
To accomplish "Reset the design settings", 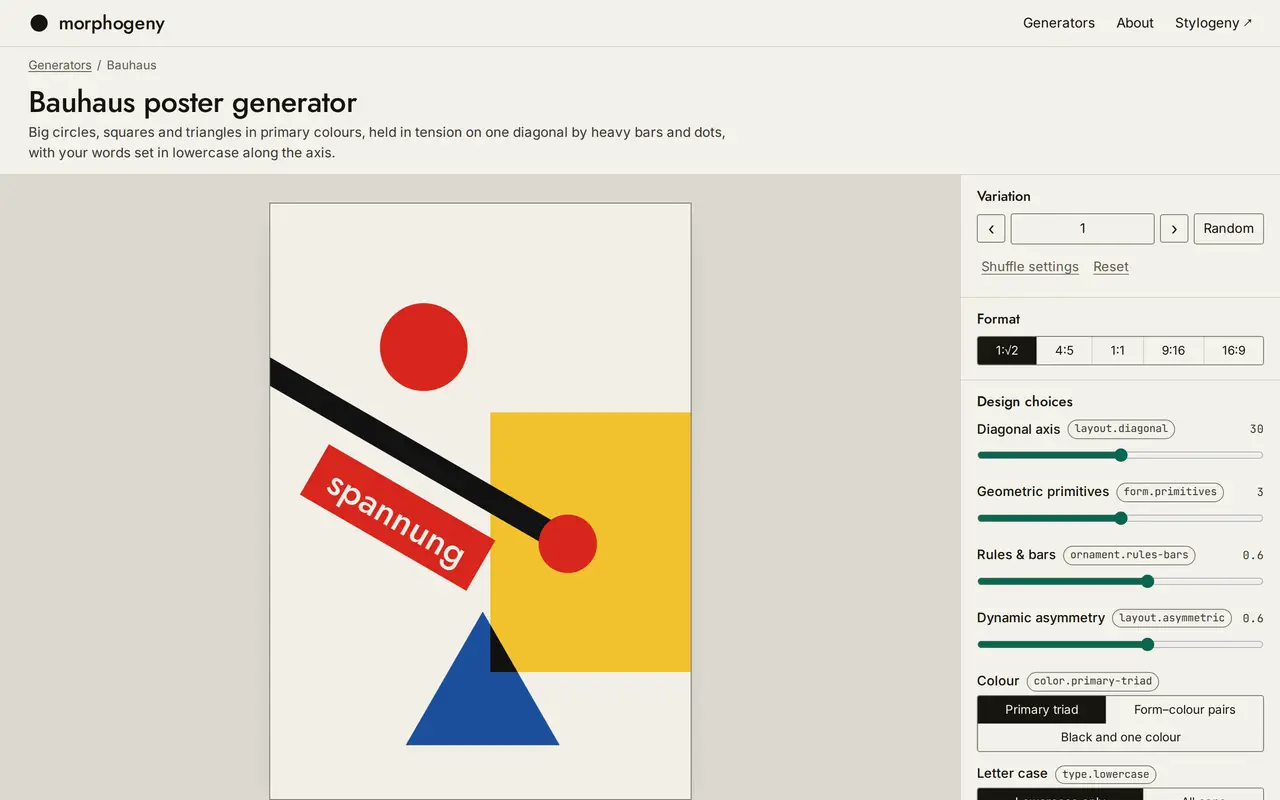I will coord(1111,267).
